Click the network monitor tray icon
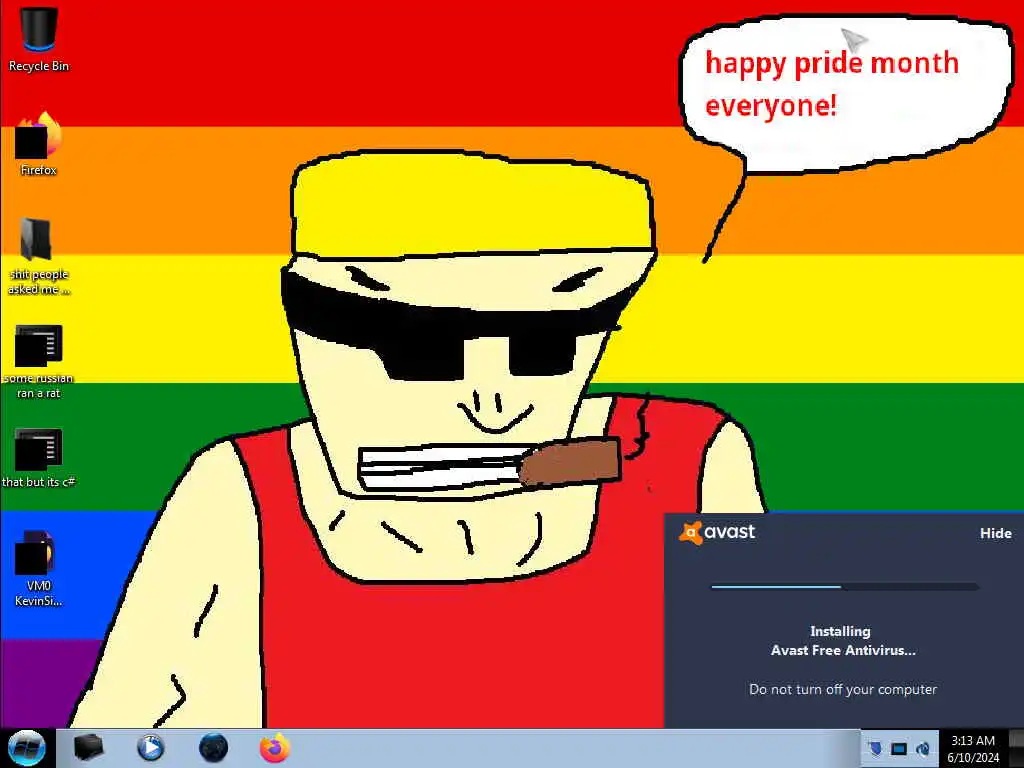 point(899,748)
